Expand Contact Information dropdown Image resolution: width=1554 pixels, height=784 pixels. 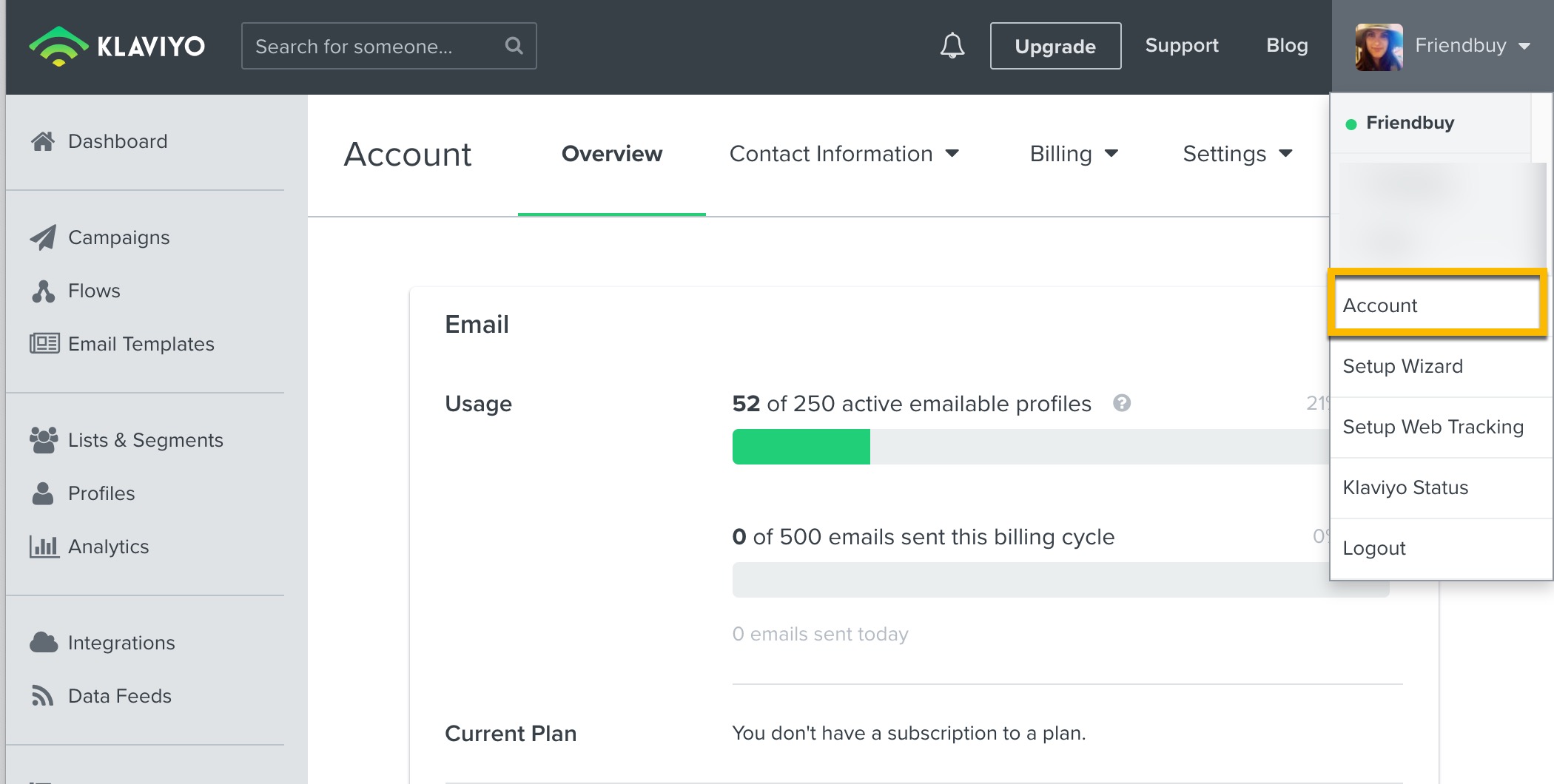click(844, 154)
